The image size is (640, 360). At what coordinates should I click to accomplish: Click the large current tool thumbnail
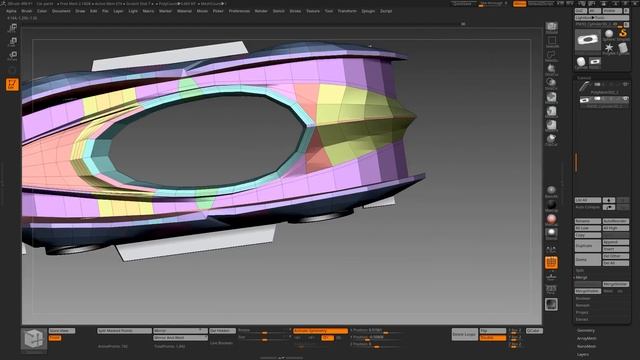(x=587, y=40)
